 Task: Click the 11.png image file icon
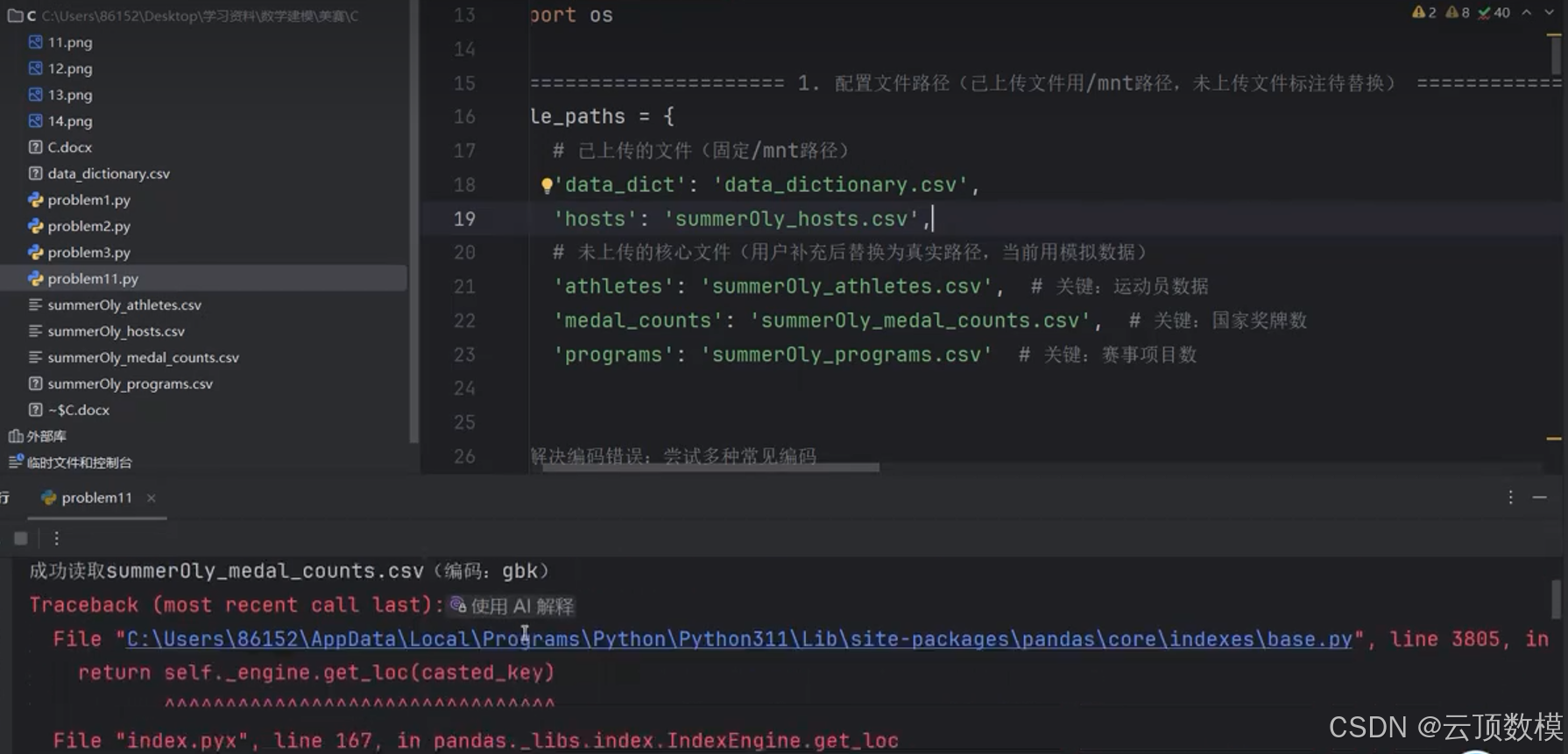pyautogui.click(x=35, y=42)
